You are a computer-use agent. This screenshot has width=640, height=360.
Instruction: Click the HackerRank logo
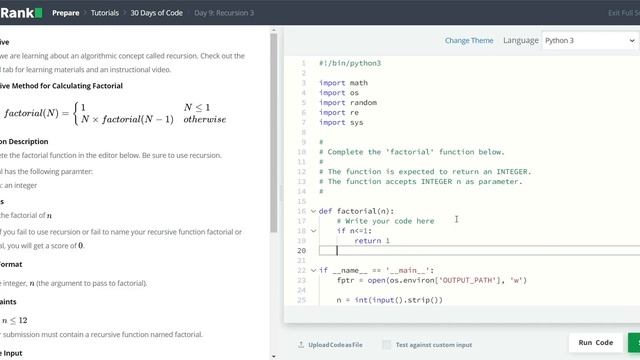point(21,13)
